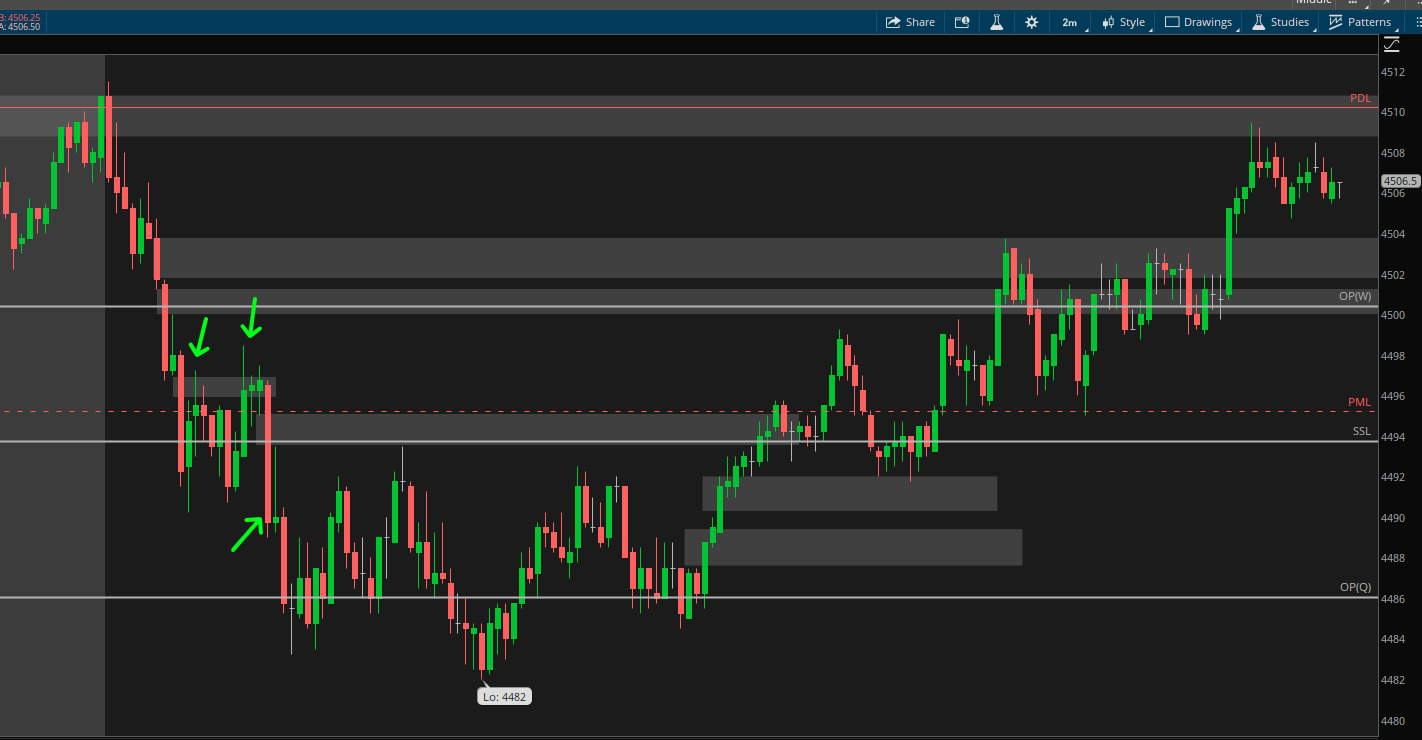Open chart settings with the gear icon

click(x=1032, y=22)
